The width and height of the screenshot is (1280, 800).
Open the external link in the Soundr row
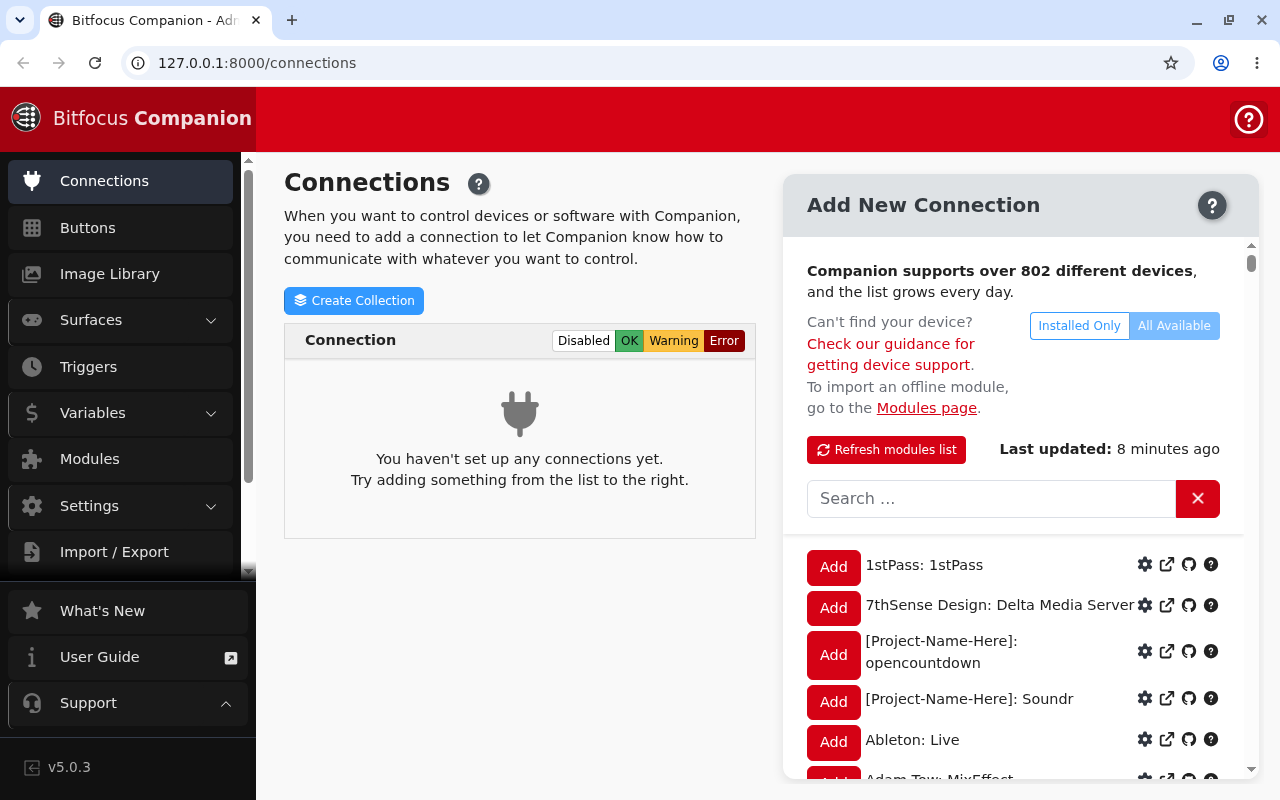click(1167, 698)
